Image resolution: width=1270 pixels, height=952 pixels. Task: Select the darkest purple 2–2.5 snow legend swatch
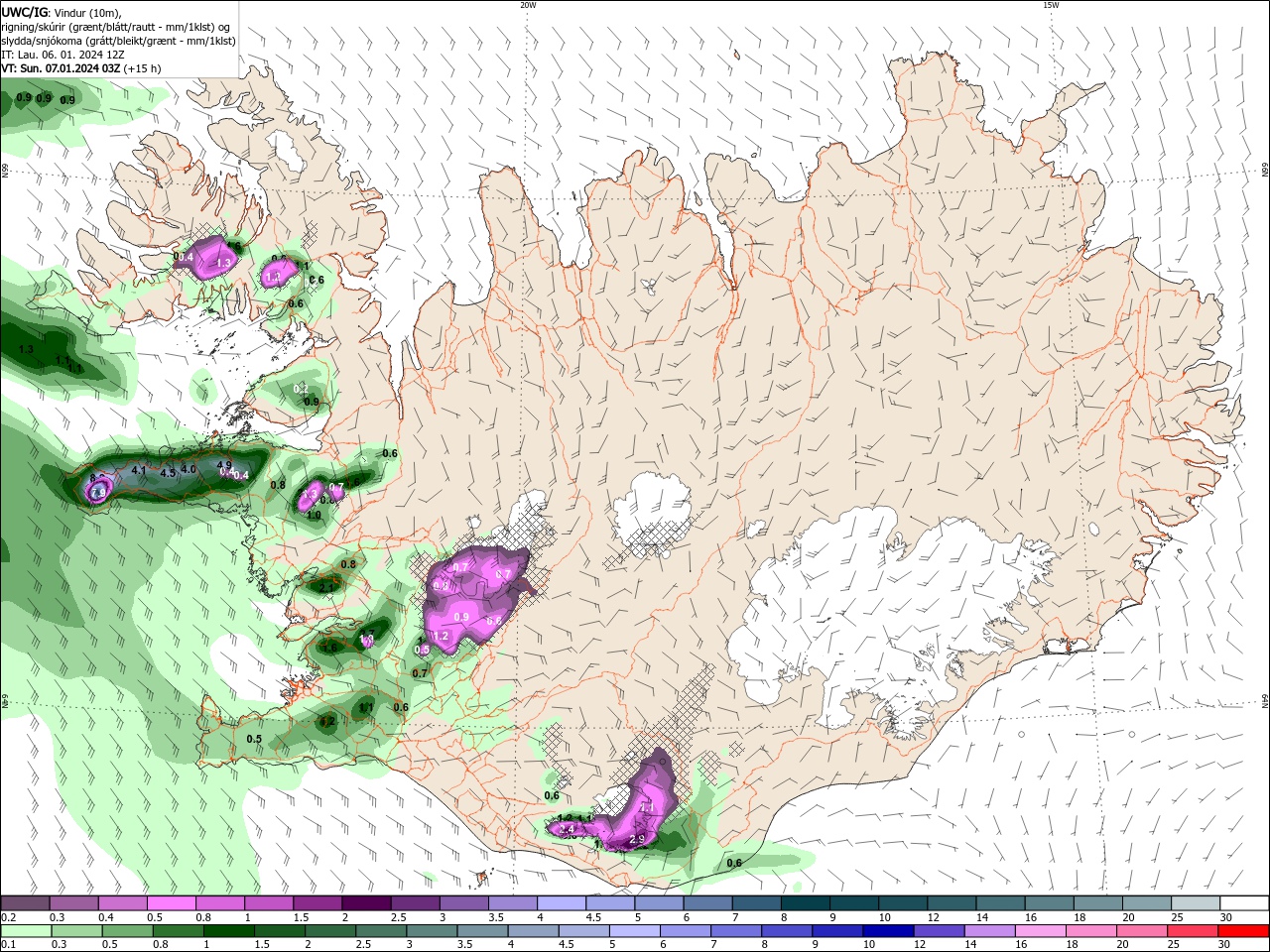click(x=366, y=903)
